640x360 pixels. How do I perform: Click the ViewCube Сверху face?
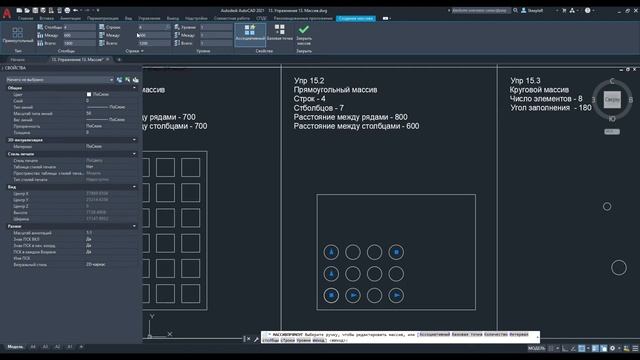click(x=612, y=100)
